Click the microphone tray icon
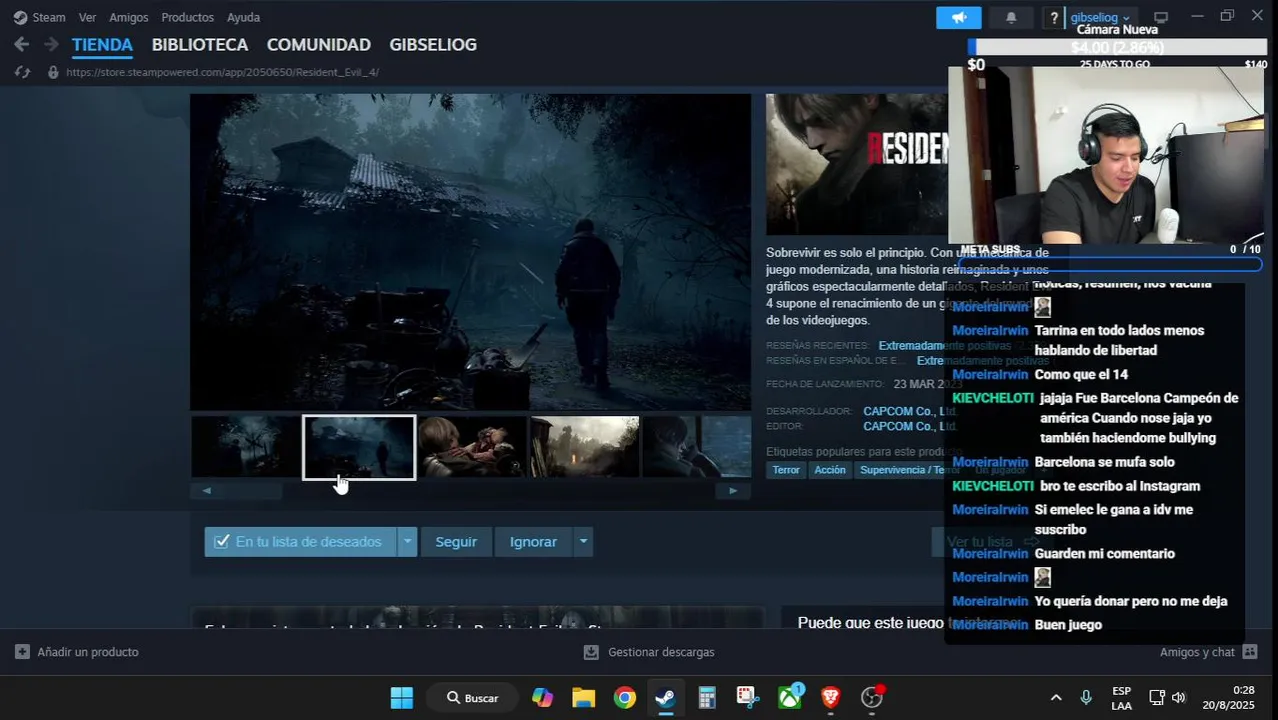Screen dimensions: 1278x720 coord(1086,698)
